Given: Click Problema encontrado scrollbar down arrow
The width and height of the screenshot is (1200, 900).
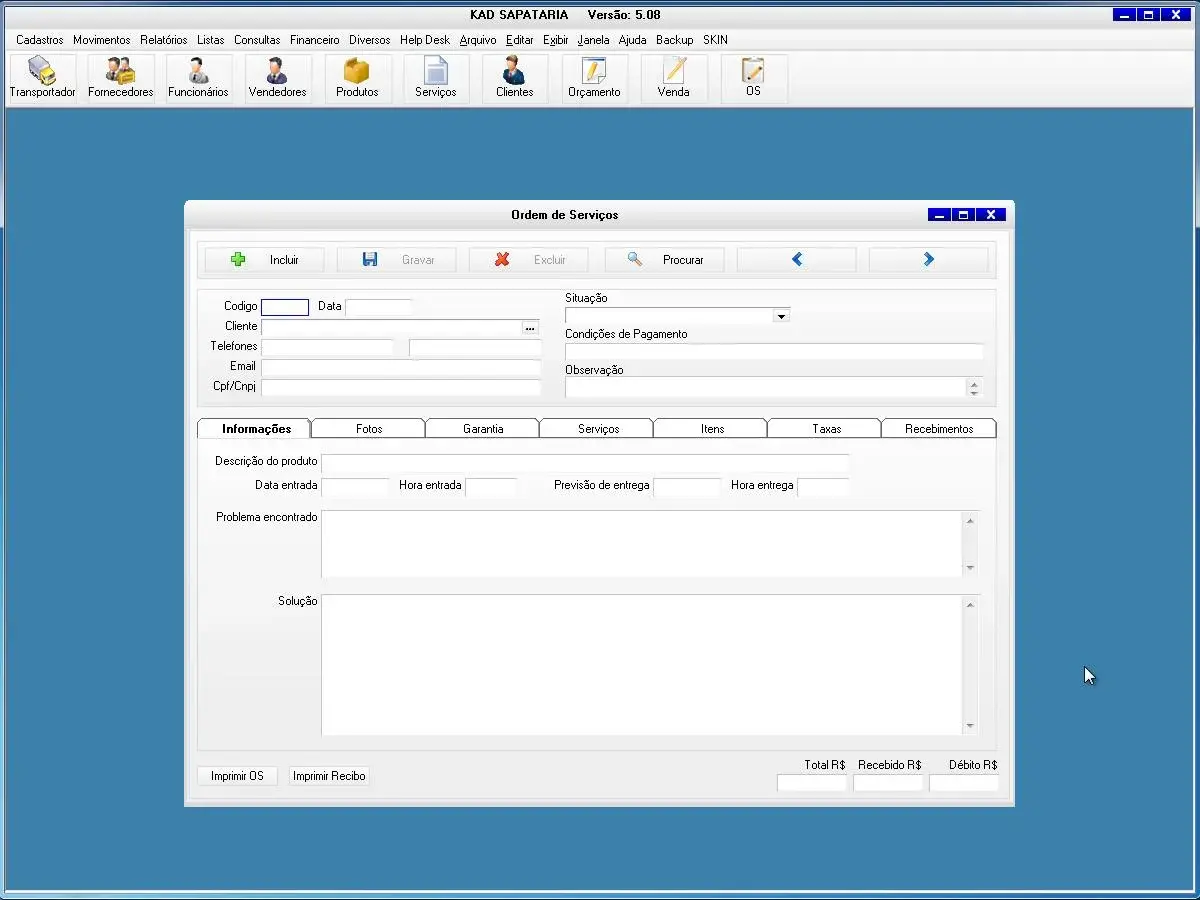Looking at the screenshot, I should [970, 568].
